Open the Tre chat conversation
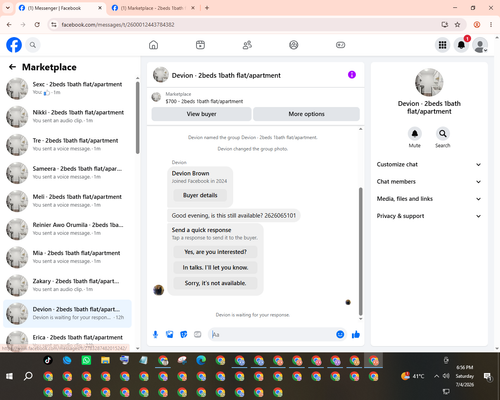500x400 pixels. pos(68,144)
